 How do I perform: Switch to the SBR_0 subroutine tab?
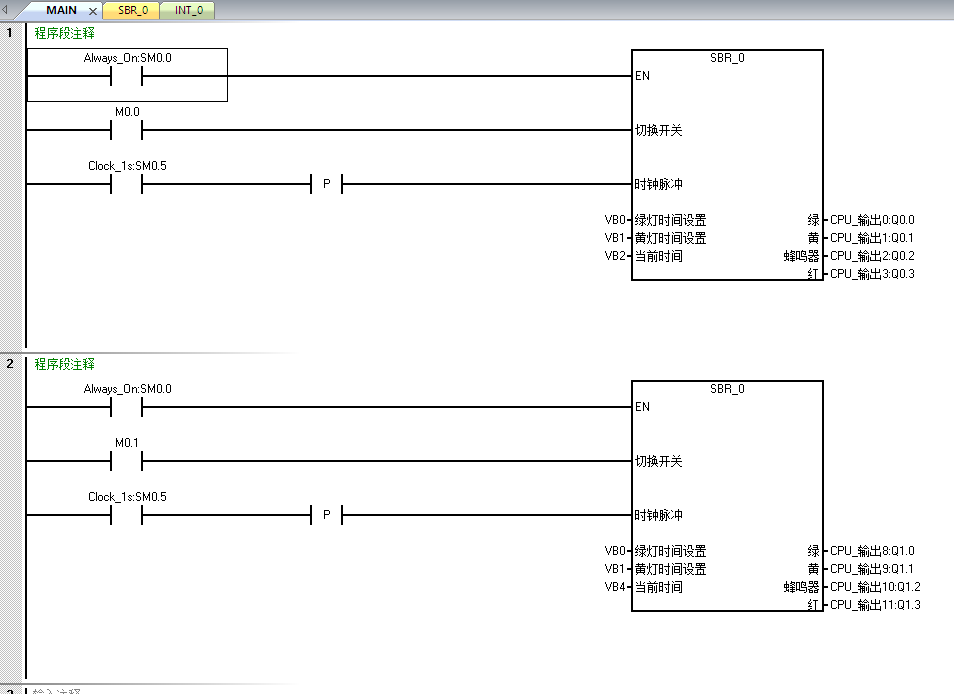[x=131, y=10]
